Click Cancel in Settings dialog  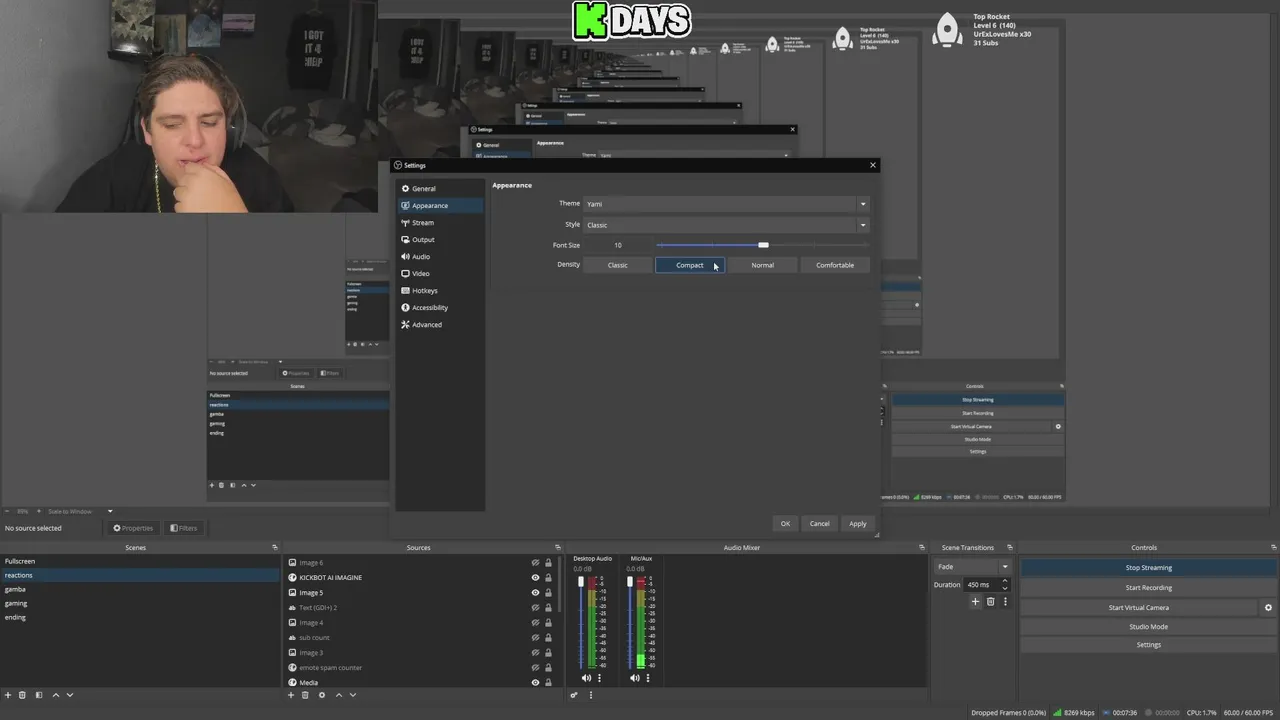click(820, 524)
